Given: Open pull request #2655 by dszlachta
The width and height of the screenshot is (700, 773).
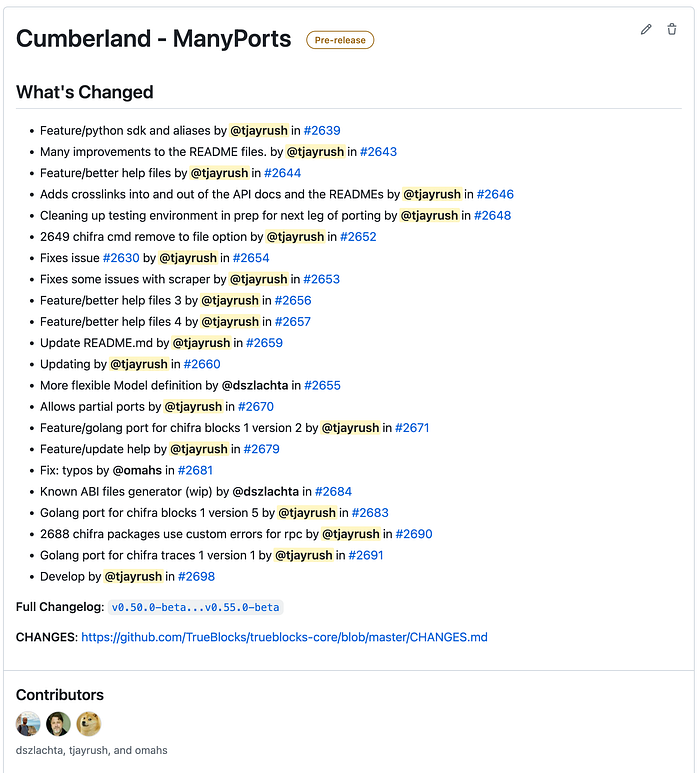Looking at the screenshot, I should tap(322, 386).
